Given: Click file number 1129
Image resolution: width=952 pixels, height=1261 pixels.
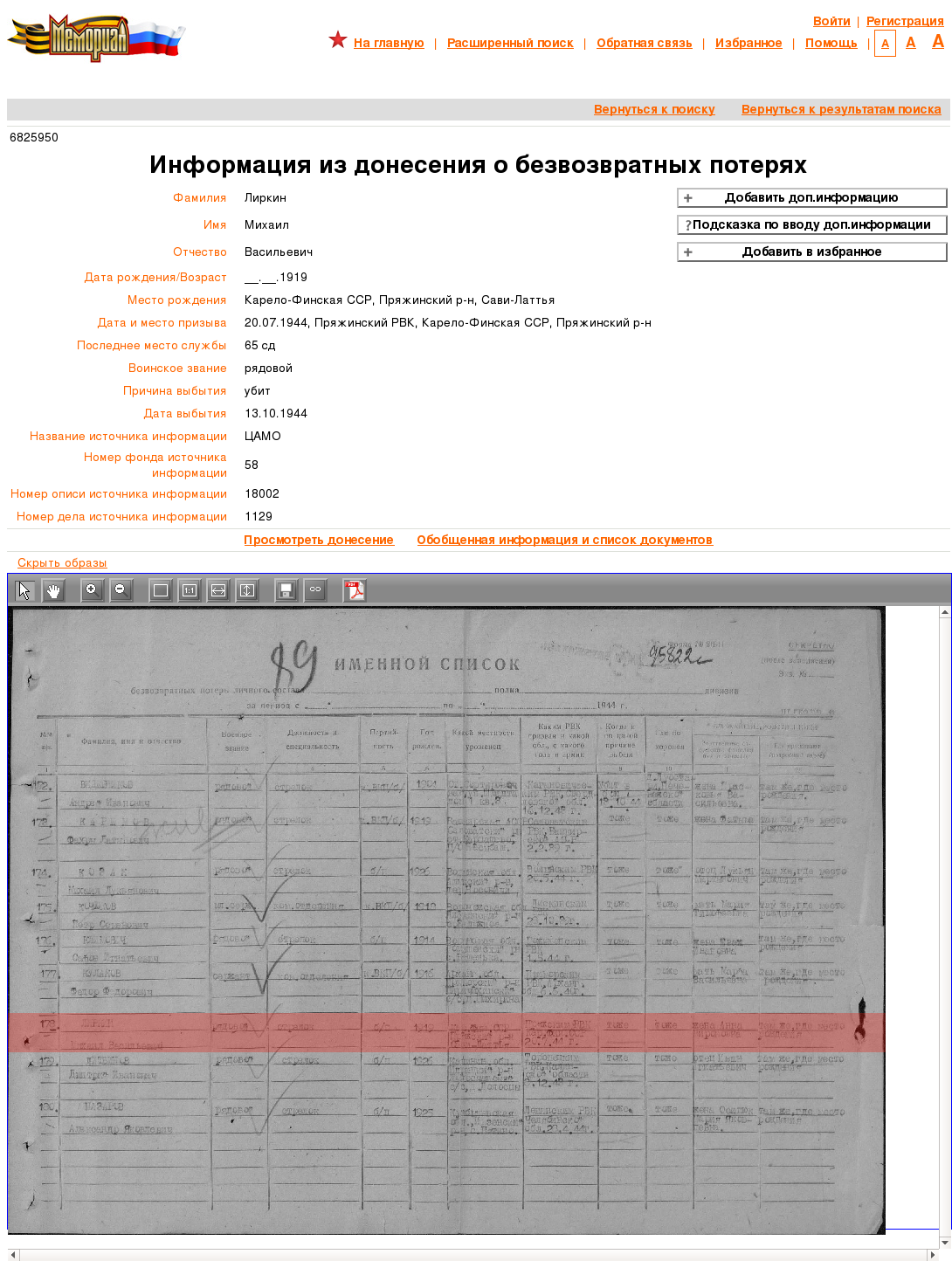Looking at the screenshot, I should pos(259,516).
